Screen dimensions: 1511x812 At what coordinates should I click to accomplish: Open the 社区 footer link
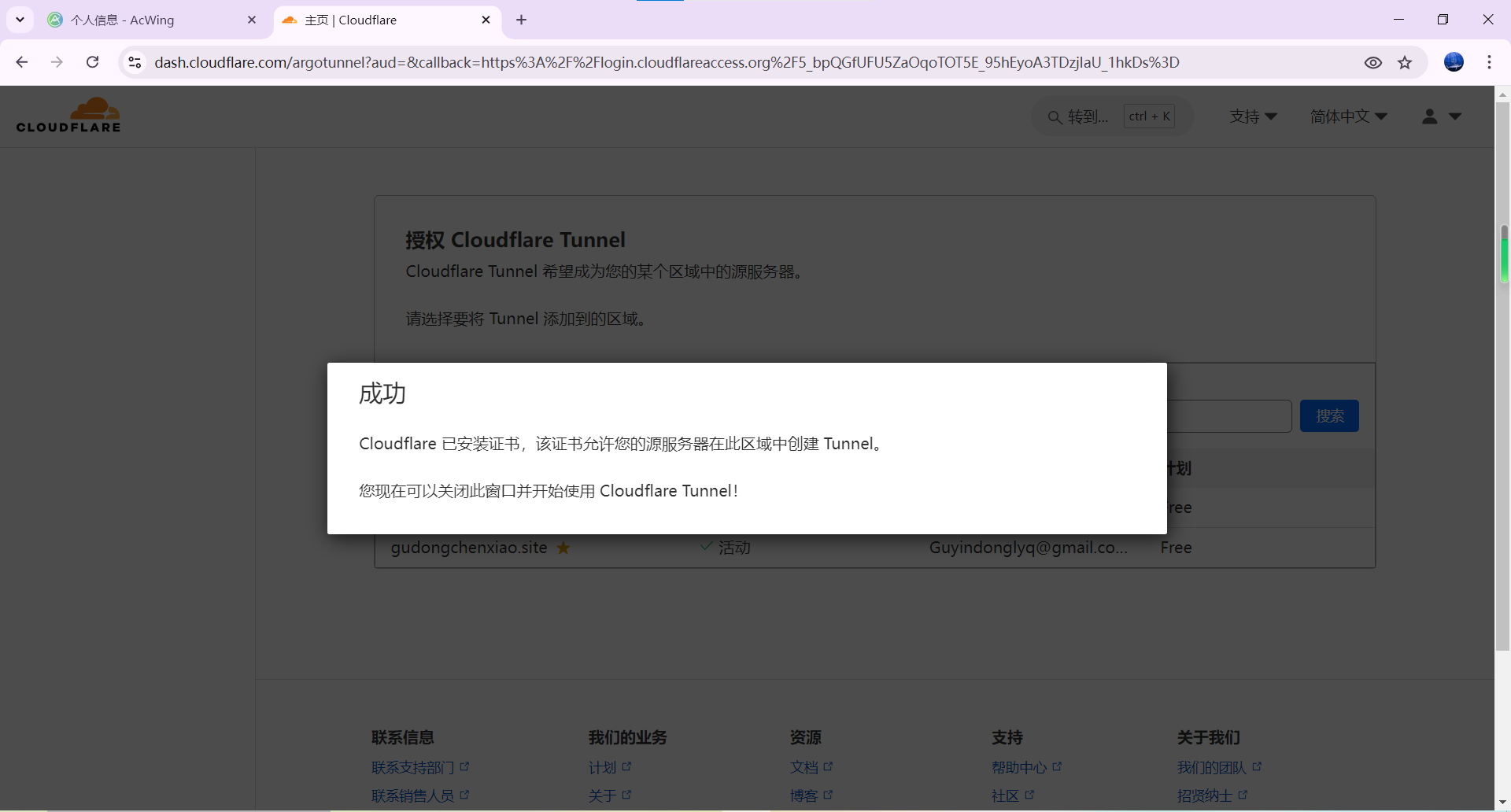point(1013,795)
